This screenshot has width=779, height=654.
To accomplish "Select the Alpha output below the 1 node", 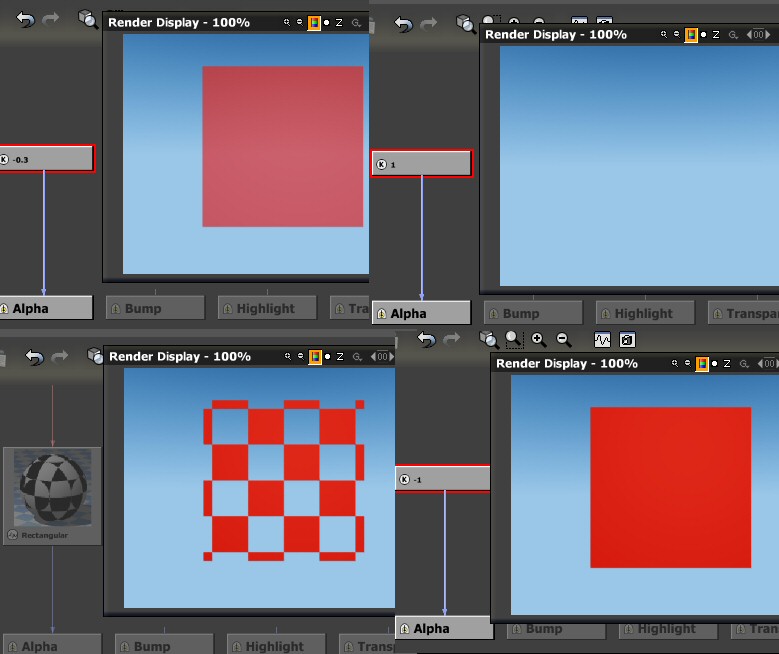I will pyautogui.click(x=421, y=313).
